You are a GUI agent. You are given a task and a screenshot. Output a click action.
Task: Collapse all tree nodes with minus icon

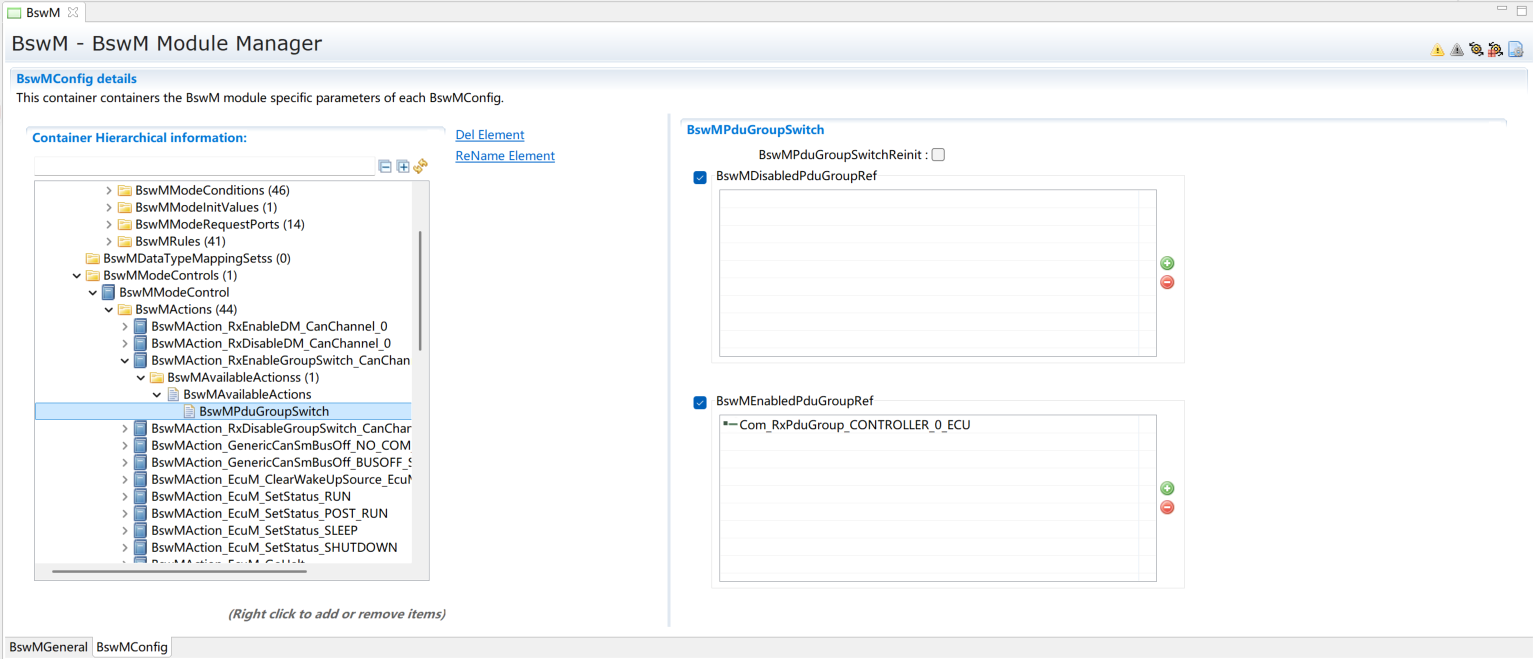(385, 166)
